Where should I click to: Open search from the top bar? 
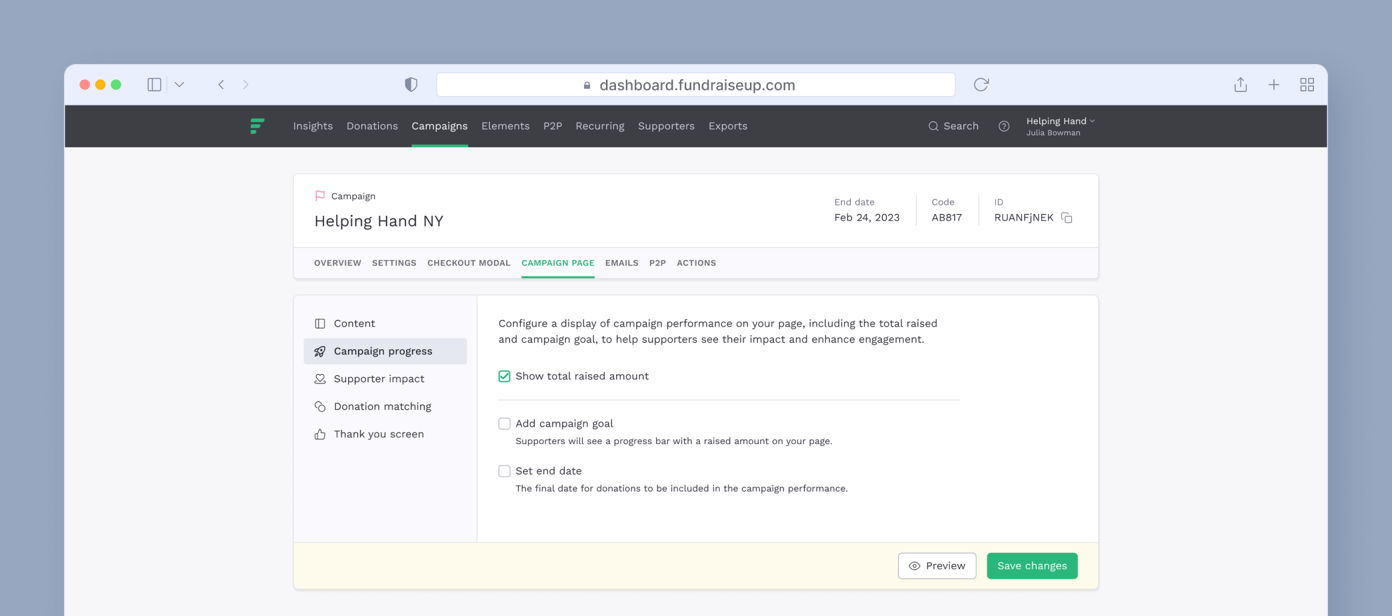pyautogui.click(x=951, y=126)
